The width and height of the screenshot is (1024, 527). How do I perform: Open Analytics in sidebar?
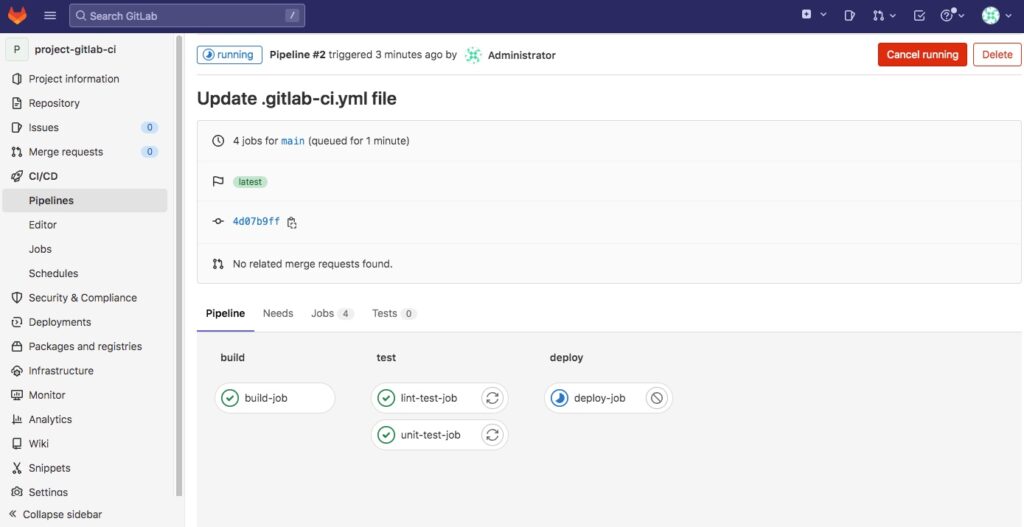point(50,419)
